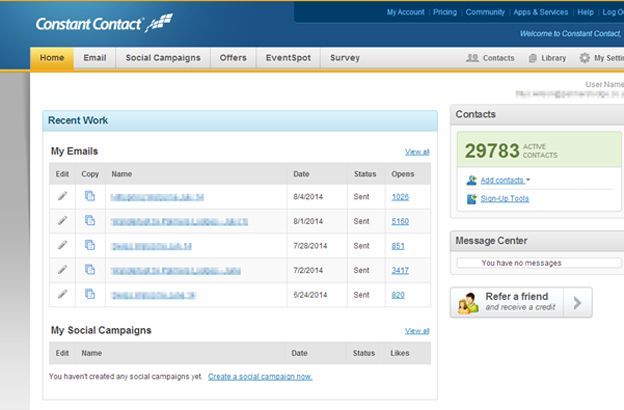Visit the Community link
624x410 pixels.
485,12
